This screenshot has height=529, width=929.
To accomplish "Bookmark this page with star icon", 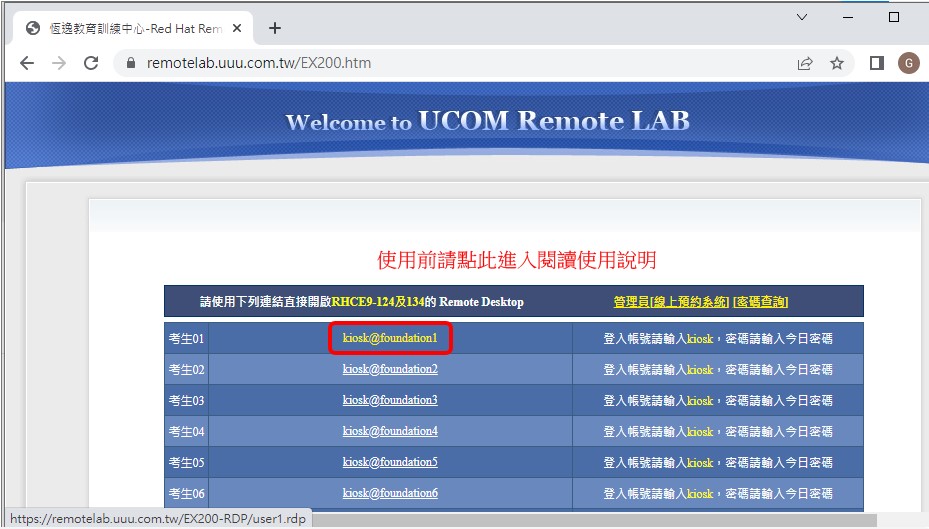I will coord(837,63).
